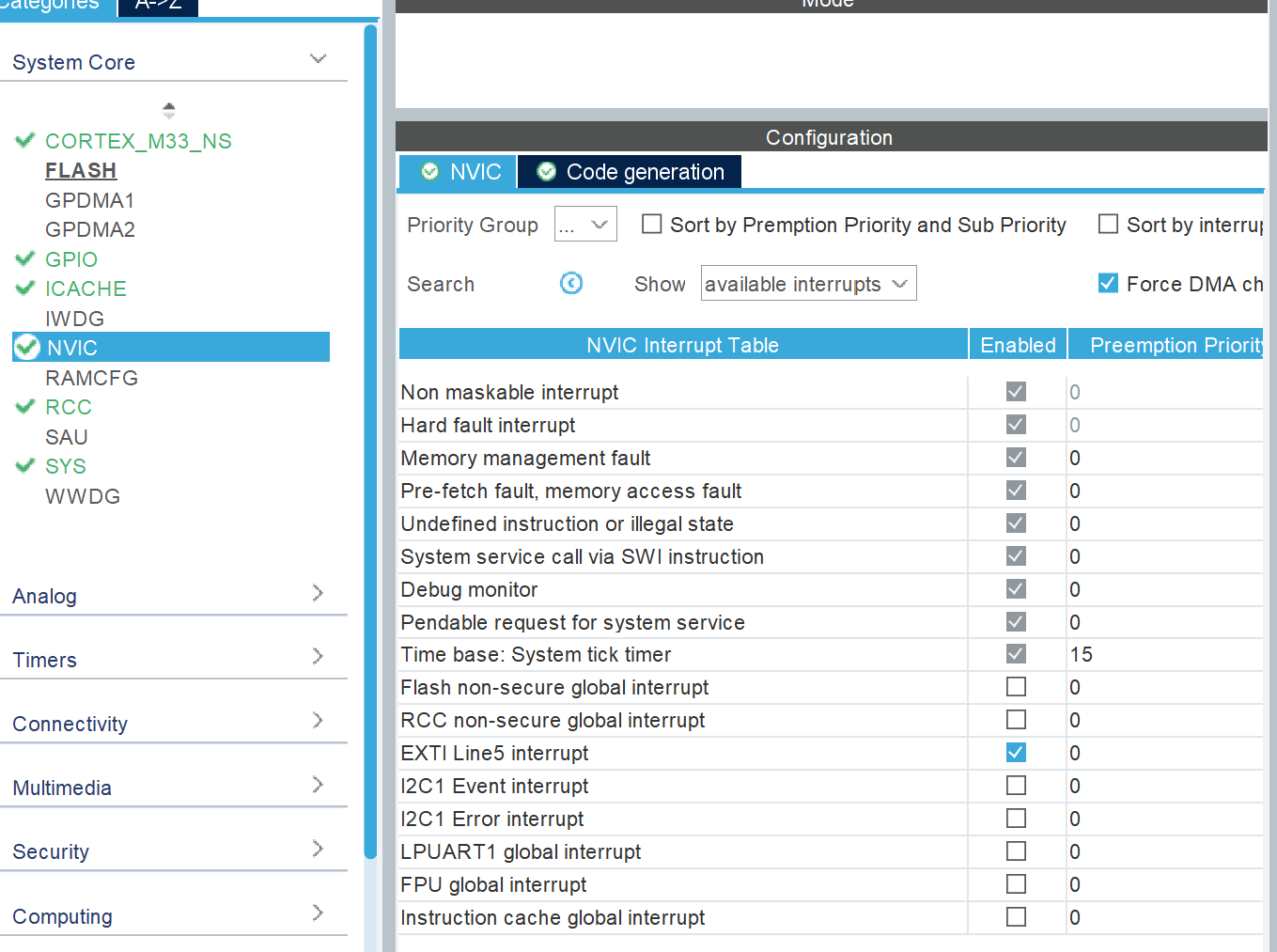The width and height of the screenshot is (1277, 952).
Task: Uncheck the Force DMA channels option
Action: pos(1108,282)
